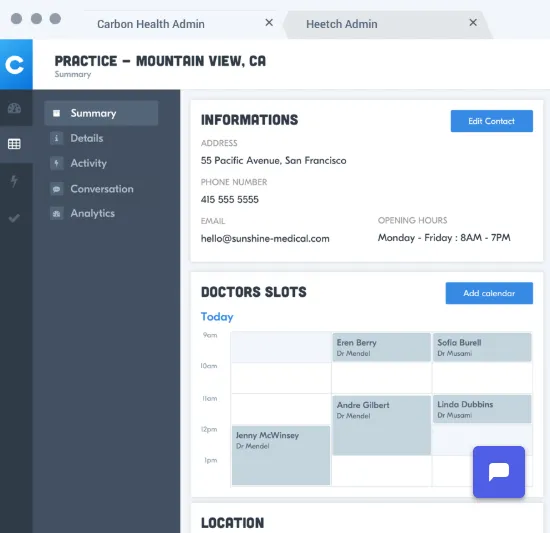550x533 pixels.
Task: Click the Edit Contact button
Action: pos(491,121)
